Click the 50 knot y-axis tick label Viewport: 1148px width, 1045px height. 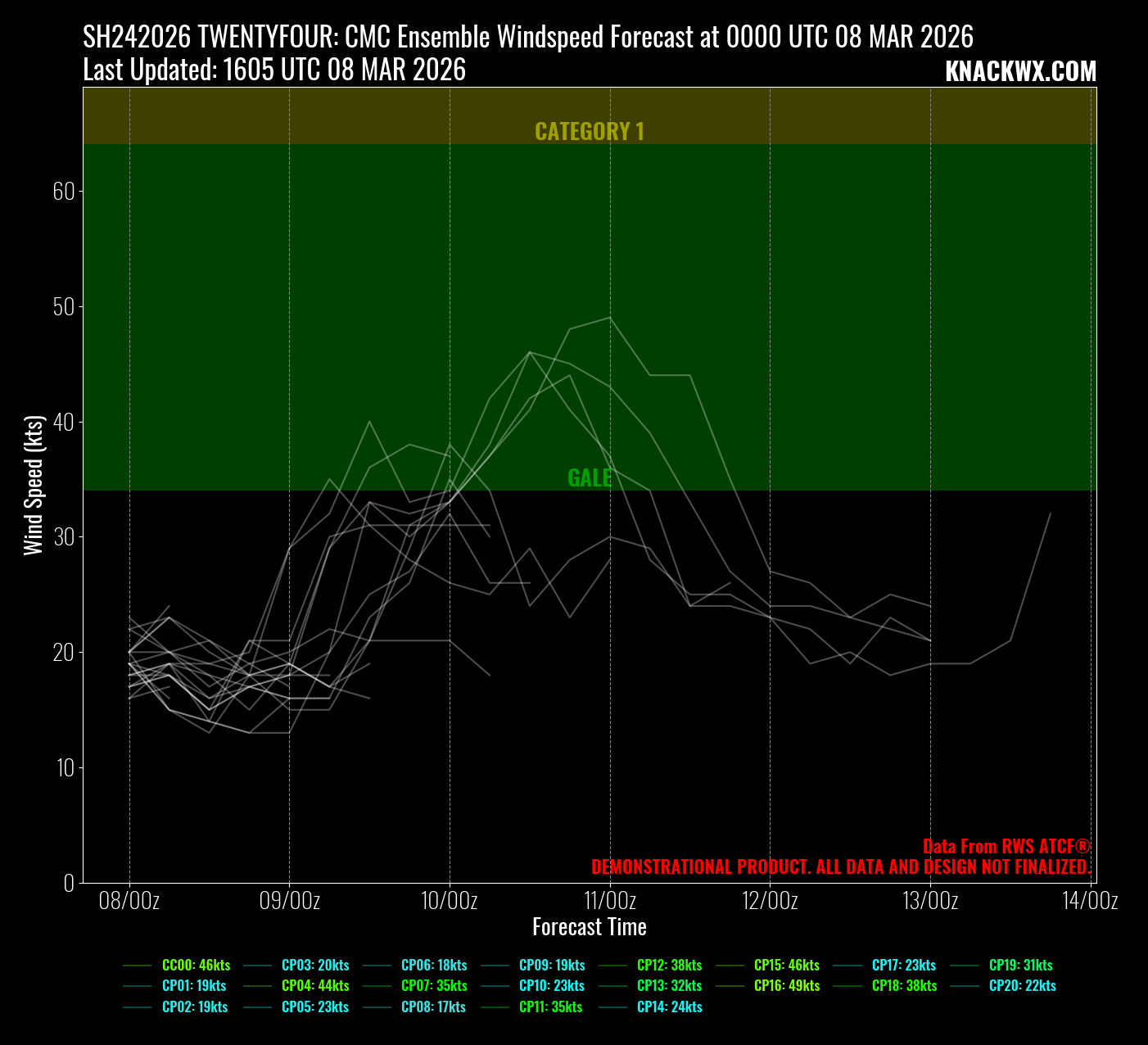[64, 307]
